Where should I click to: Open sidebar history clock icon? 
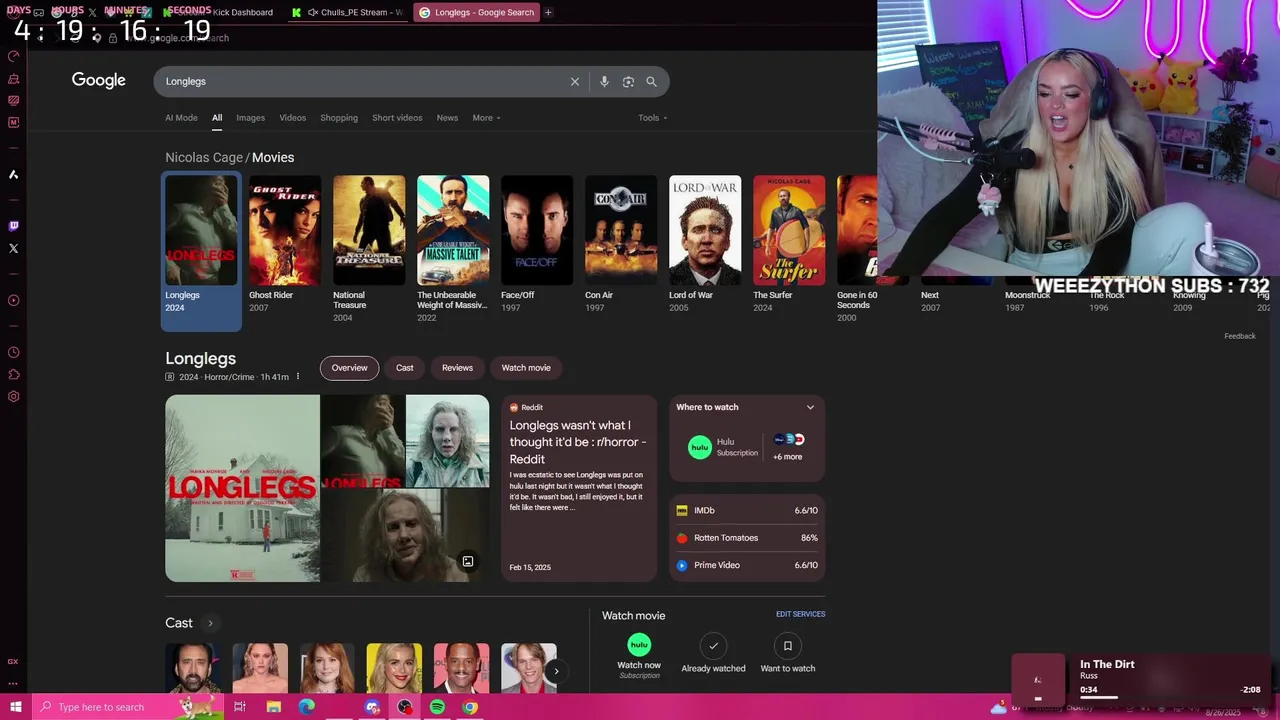tap(13, 352)
